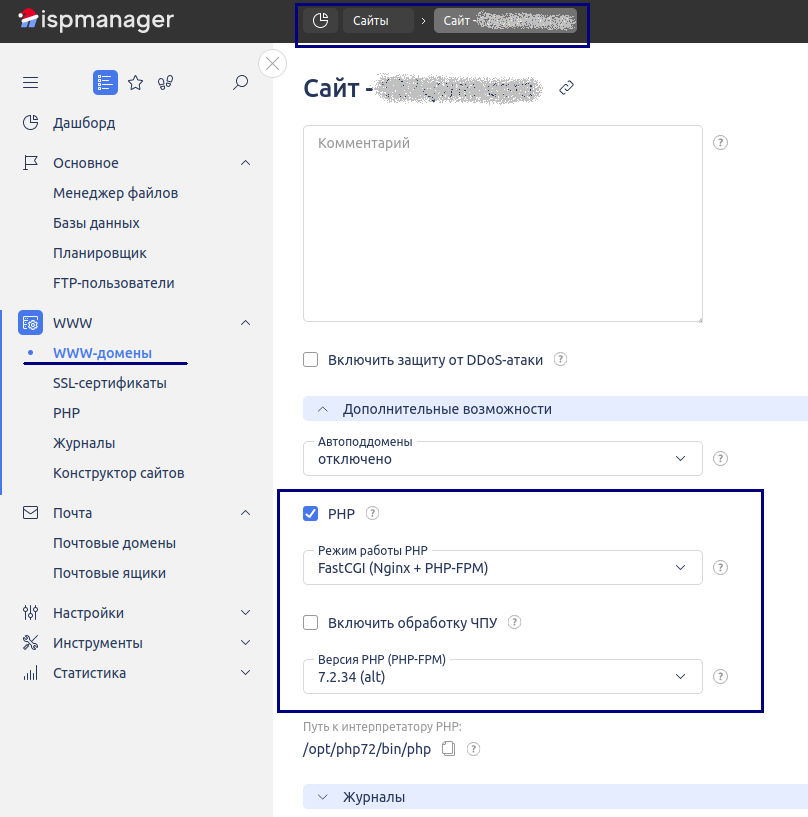Open the Автоподдомены dropdown
Viewport: 808px width, 817px height.
(x=502, y=459)
